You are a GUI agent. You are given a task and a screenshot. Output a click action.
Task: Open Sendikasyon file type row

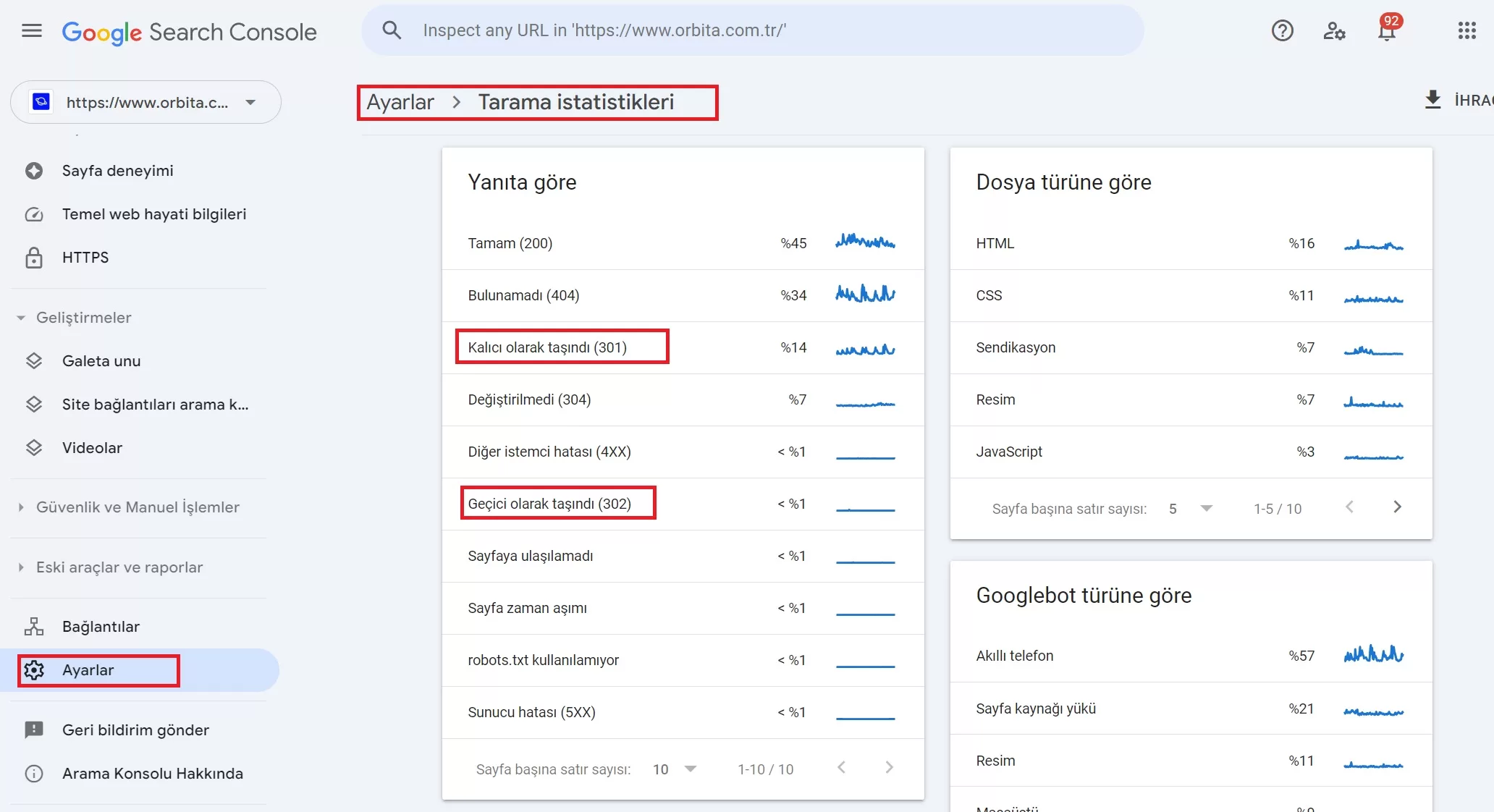(x=1191, y=347)
